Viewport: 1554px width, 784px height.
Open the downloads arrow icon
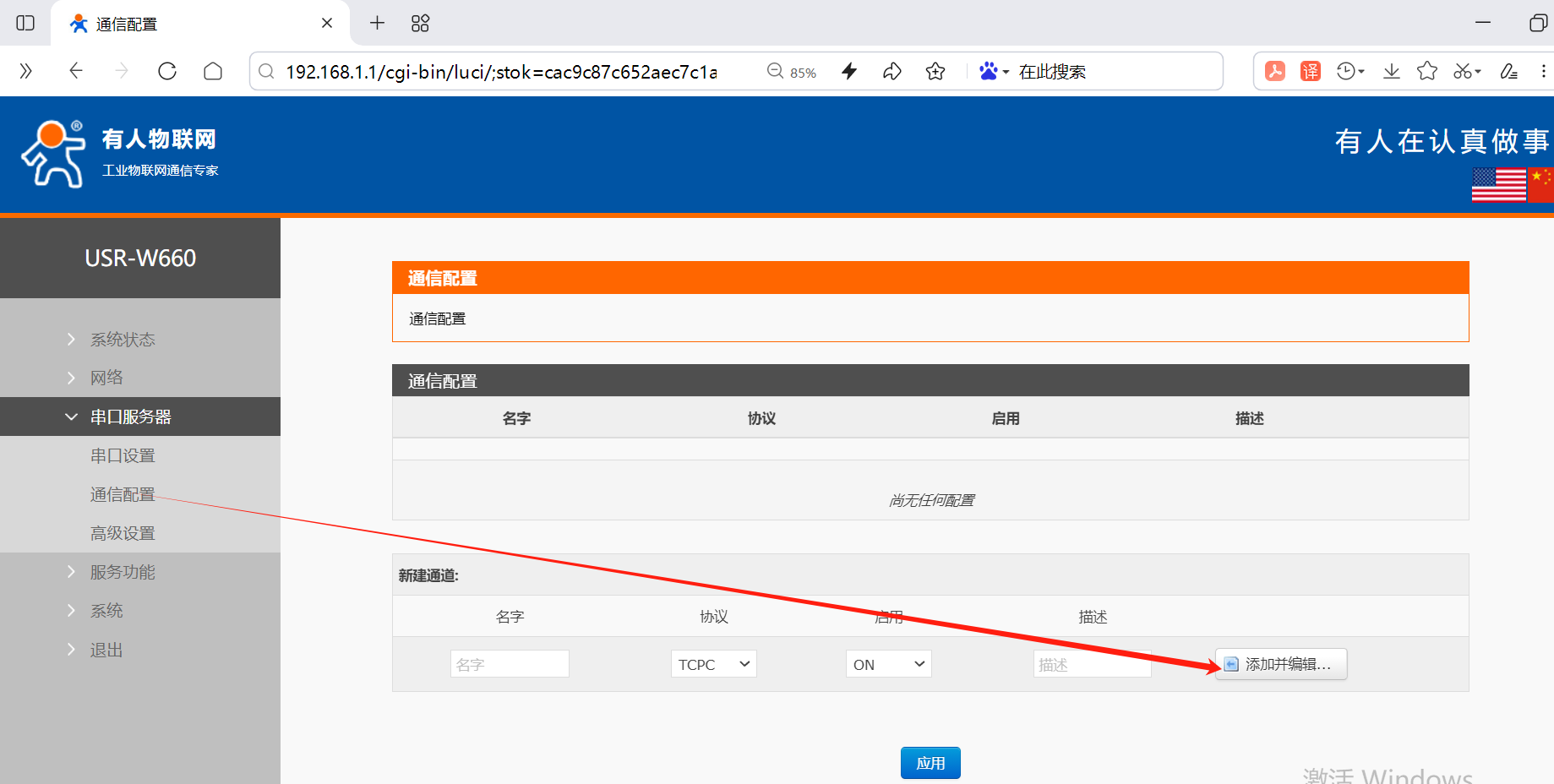coord(1391,72)
